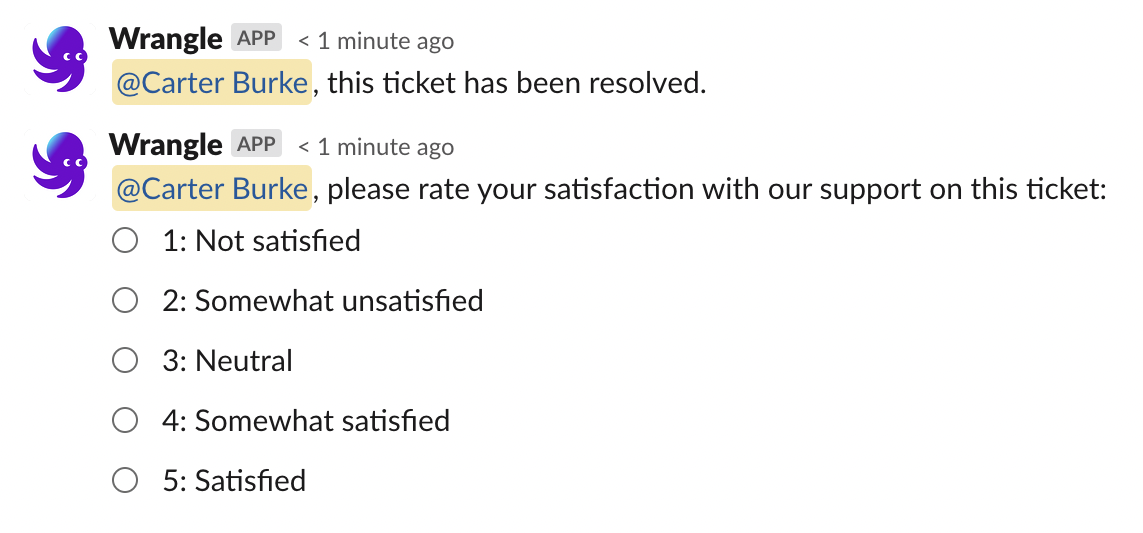Viewport: 1143px width, 533px height.
Task: Select the "4: Somewhat satisfied" radio button
Action: pos(125,421)
